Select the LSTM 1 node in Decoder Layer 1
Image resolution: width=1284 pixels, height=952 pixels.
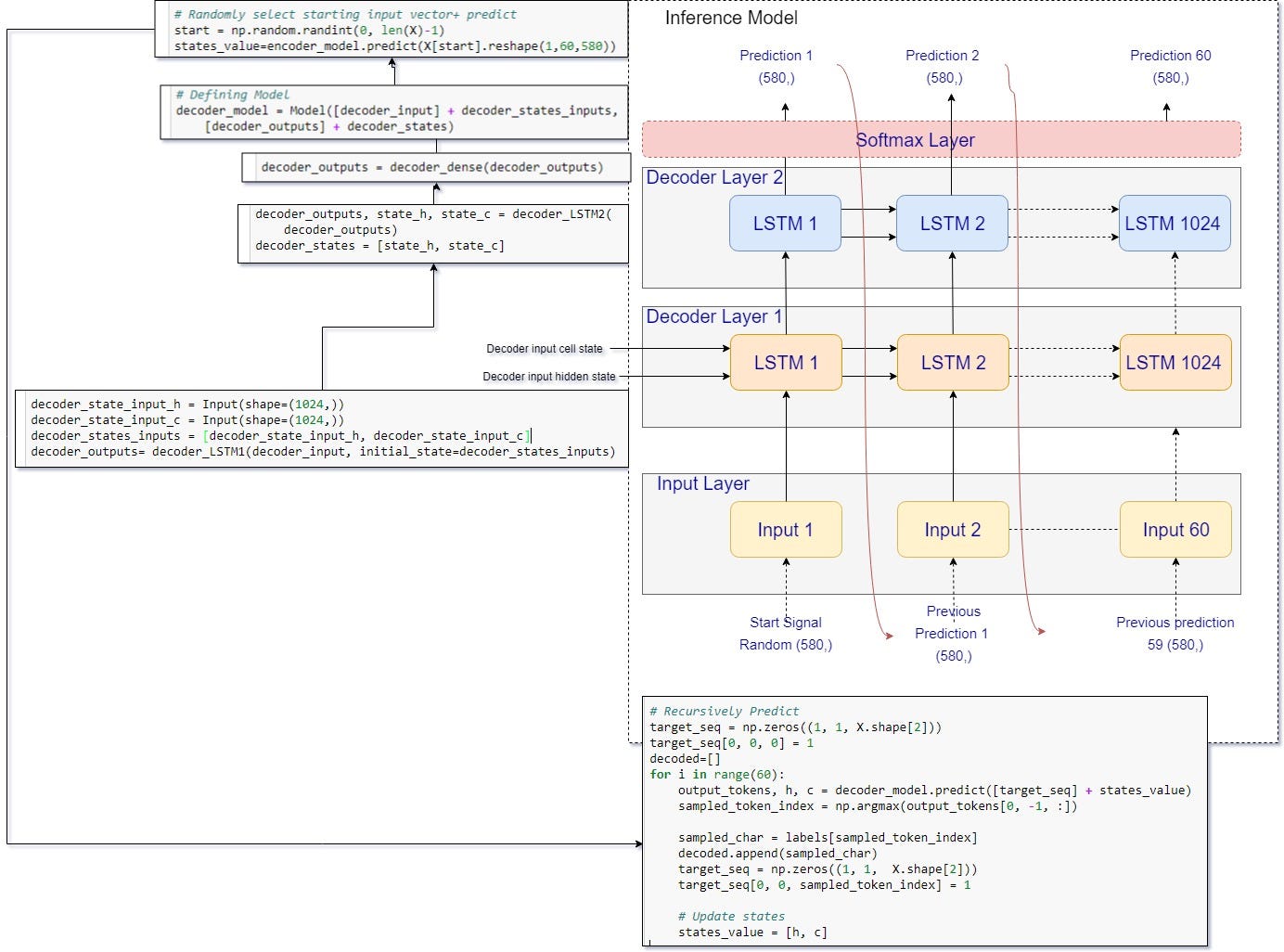pyautogui.click(x=785, y=363)
